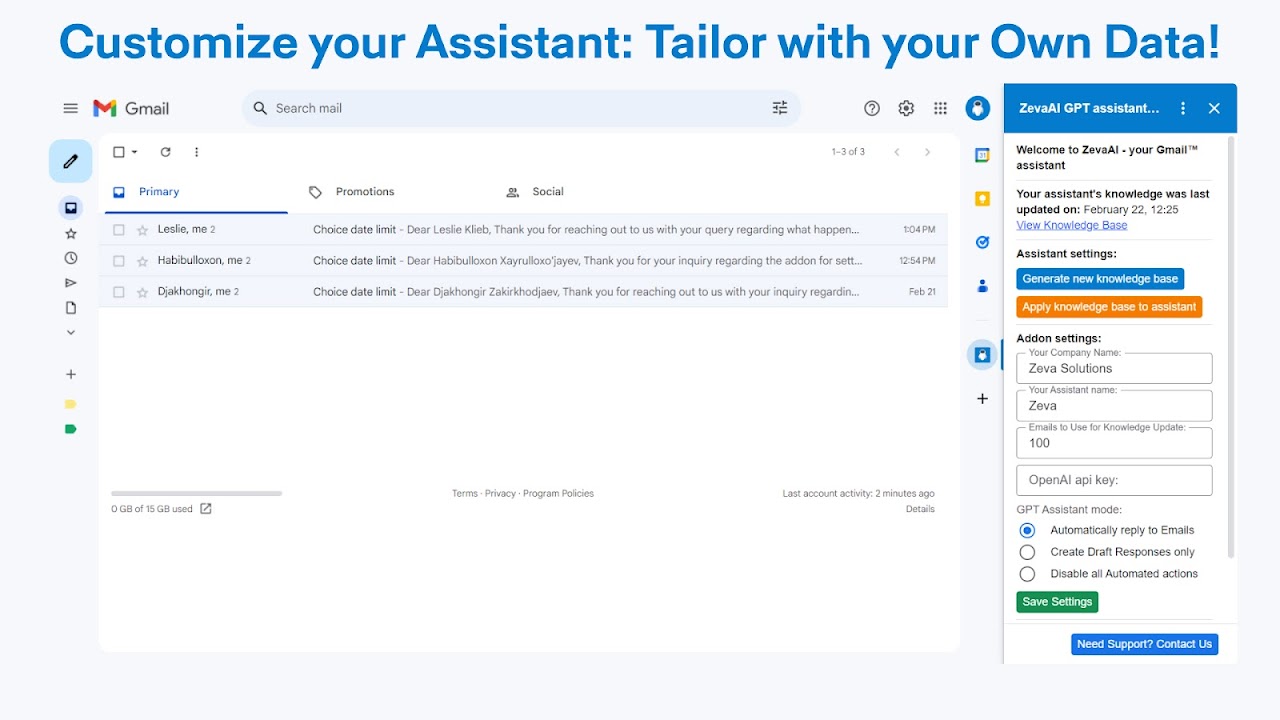
Task: Choose Disable all Automated actions mode
Action: [1027, 574]
